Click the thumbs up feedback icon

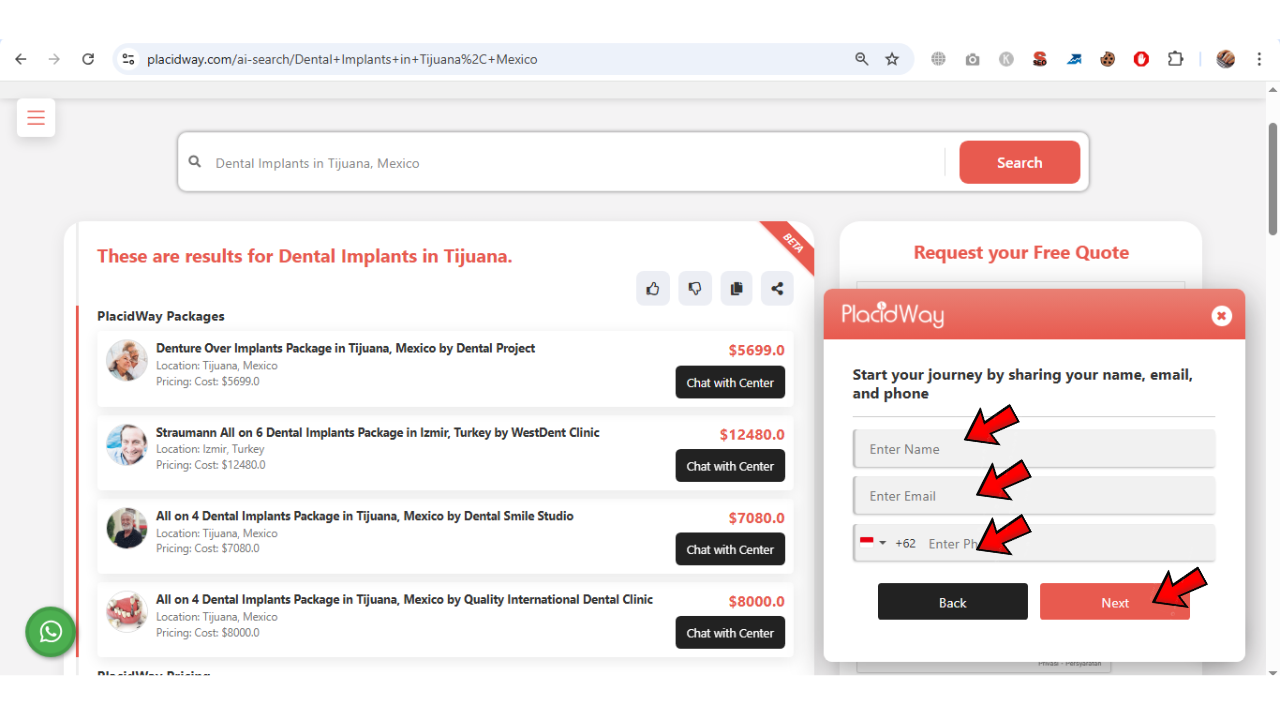tap(653, 288)
